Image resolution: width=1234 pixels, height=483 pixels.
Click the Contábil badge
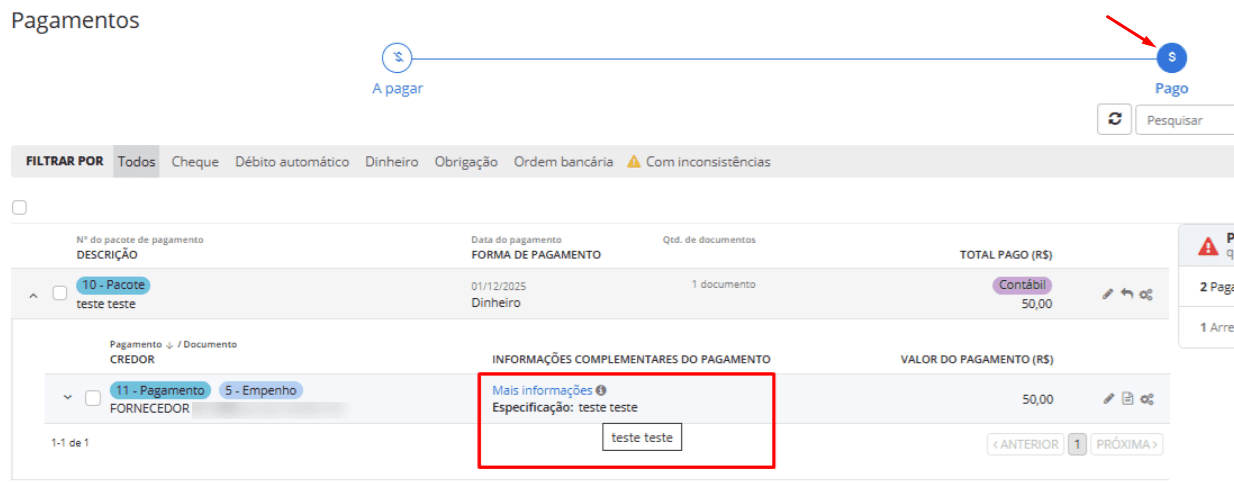coord(1022,285)
